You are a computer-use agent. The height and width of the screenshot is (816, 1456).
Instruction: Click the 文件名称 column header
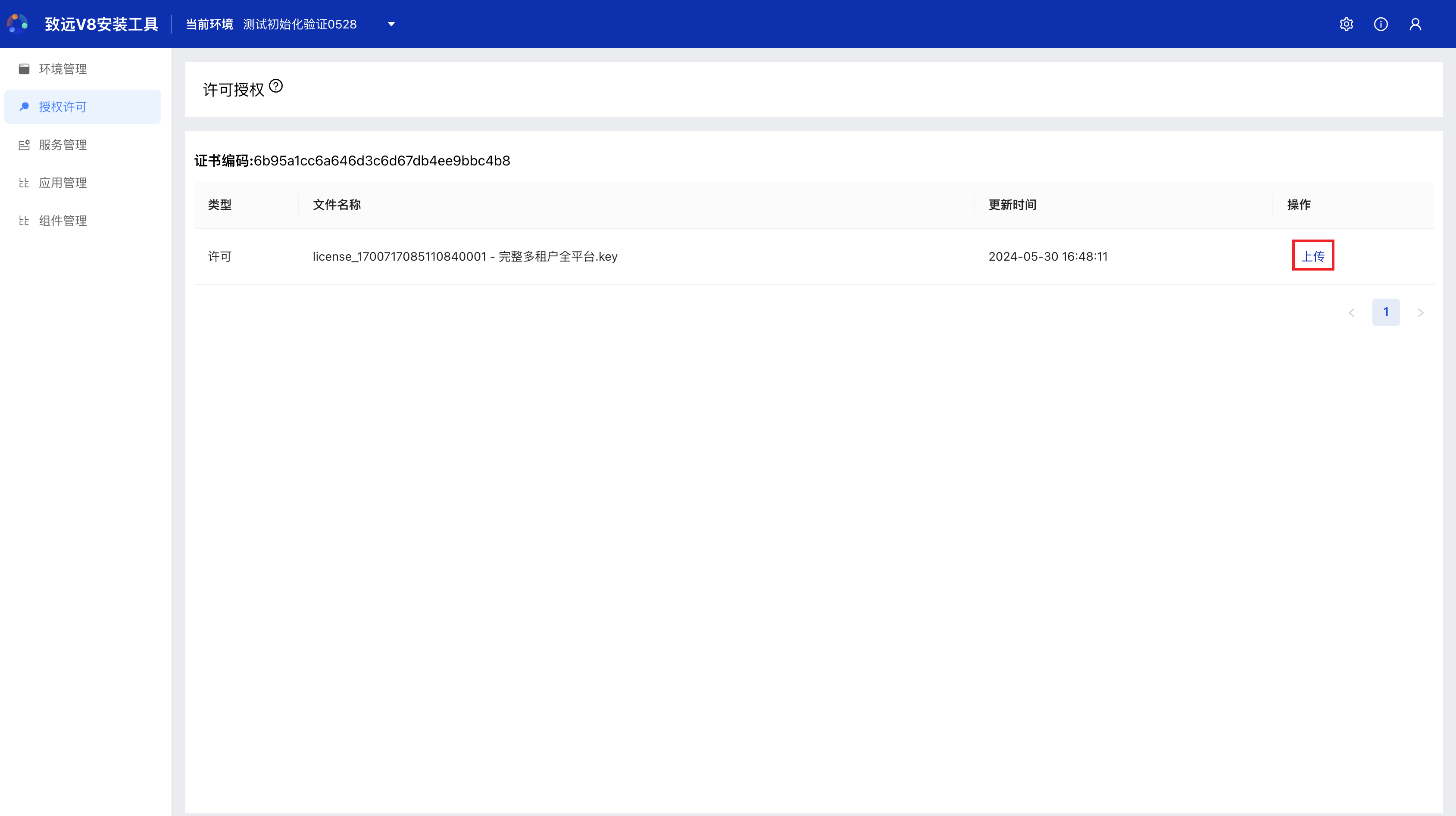pyautogui.click(x=337, y=205)
